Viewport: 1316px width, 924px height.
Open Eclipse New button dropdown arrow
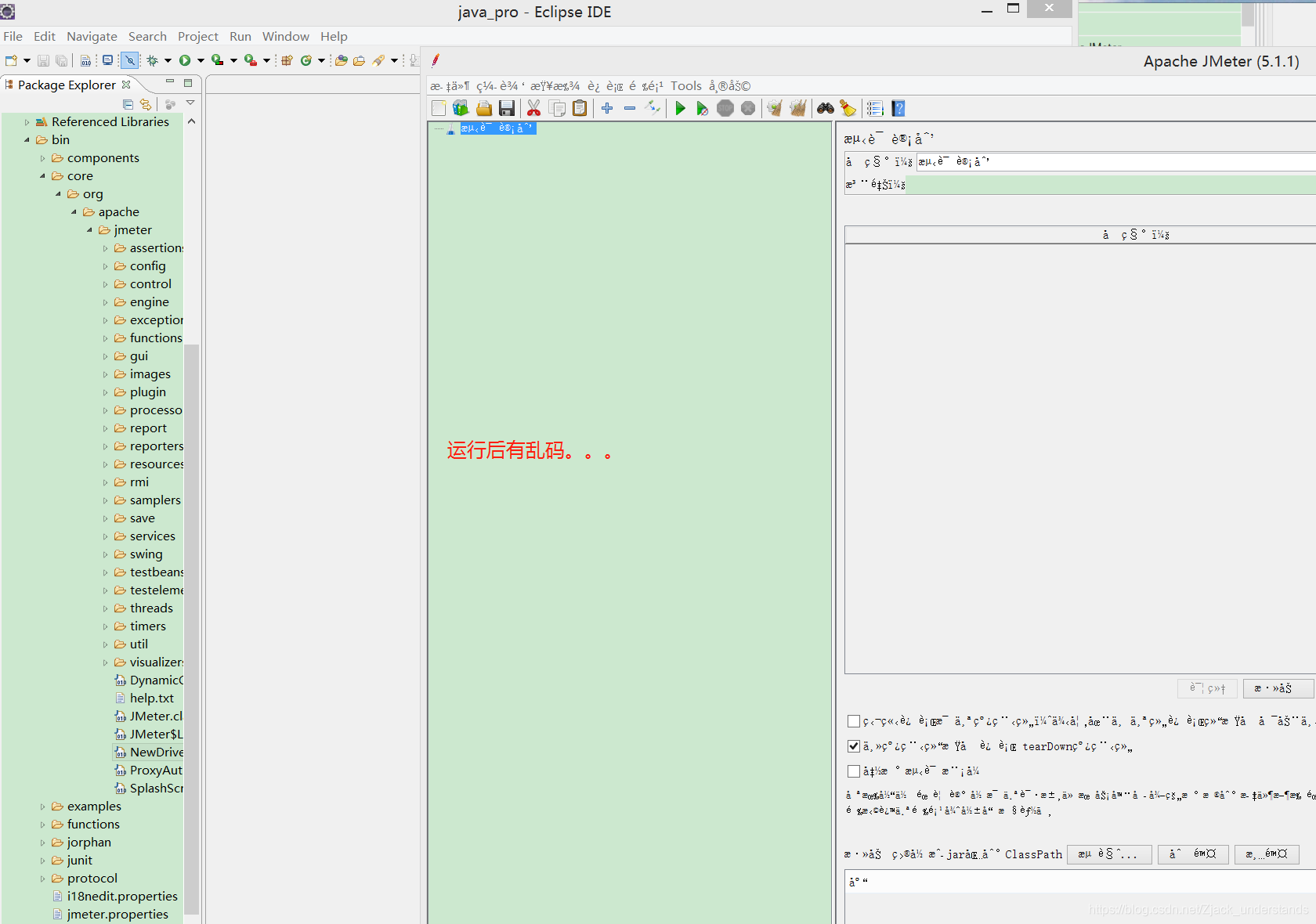[27, 60]
